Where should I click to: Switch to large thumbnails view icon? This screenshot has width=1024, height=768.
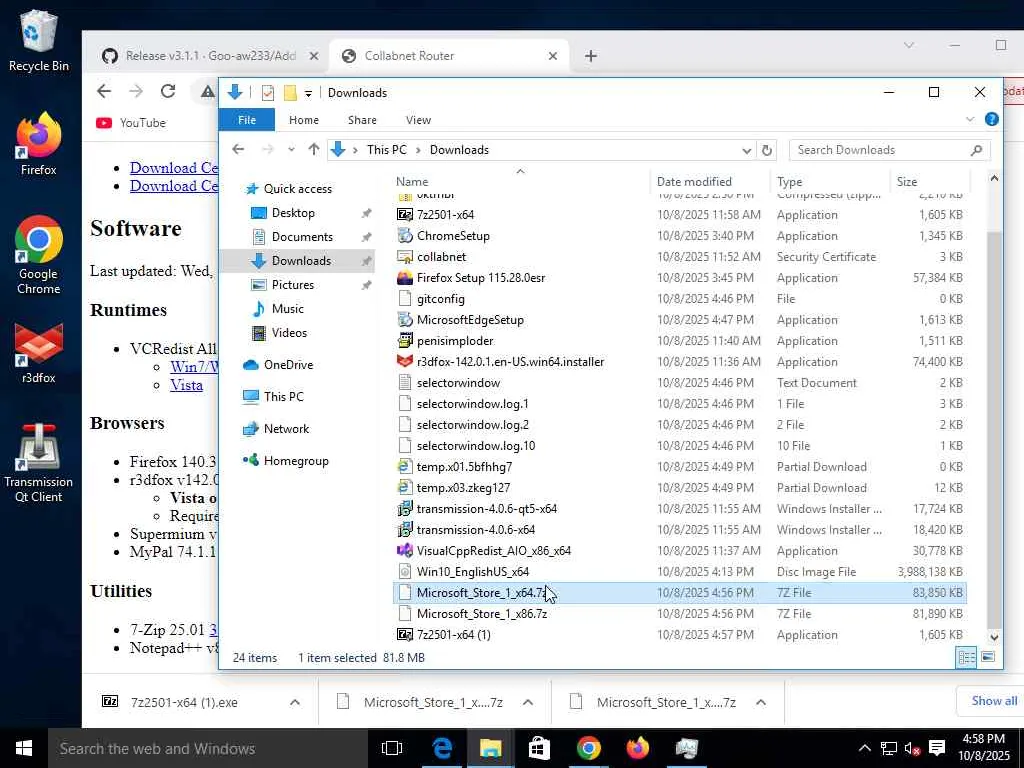989,657
